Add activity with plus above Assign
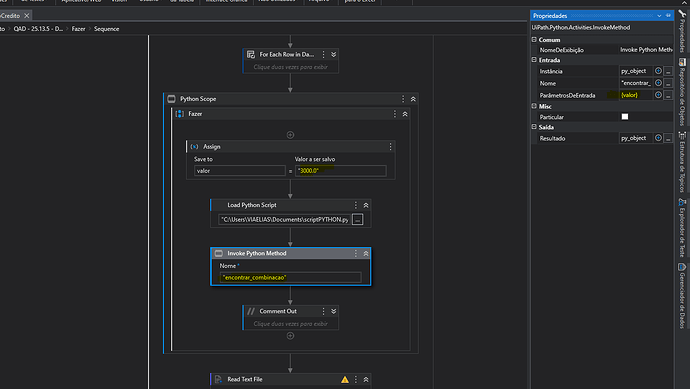This screenshot has height=389, width=690. 290,135
